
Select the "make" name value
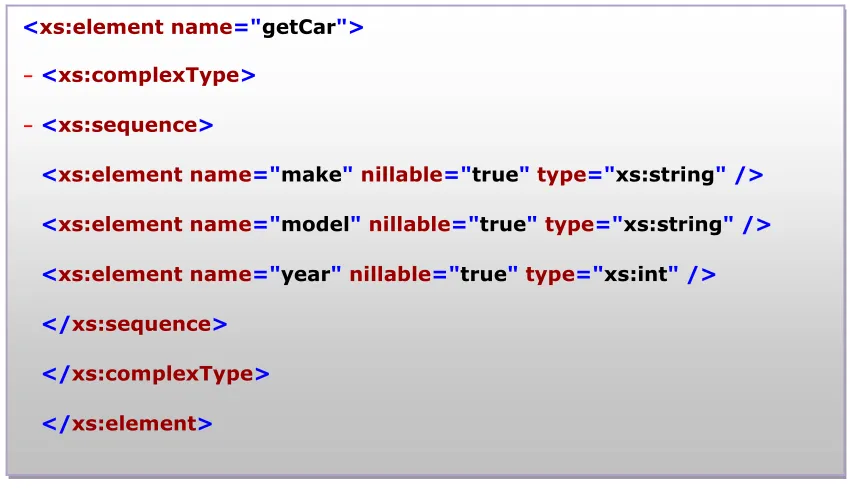click(x=312, y=175)
